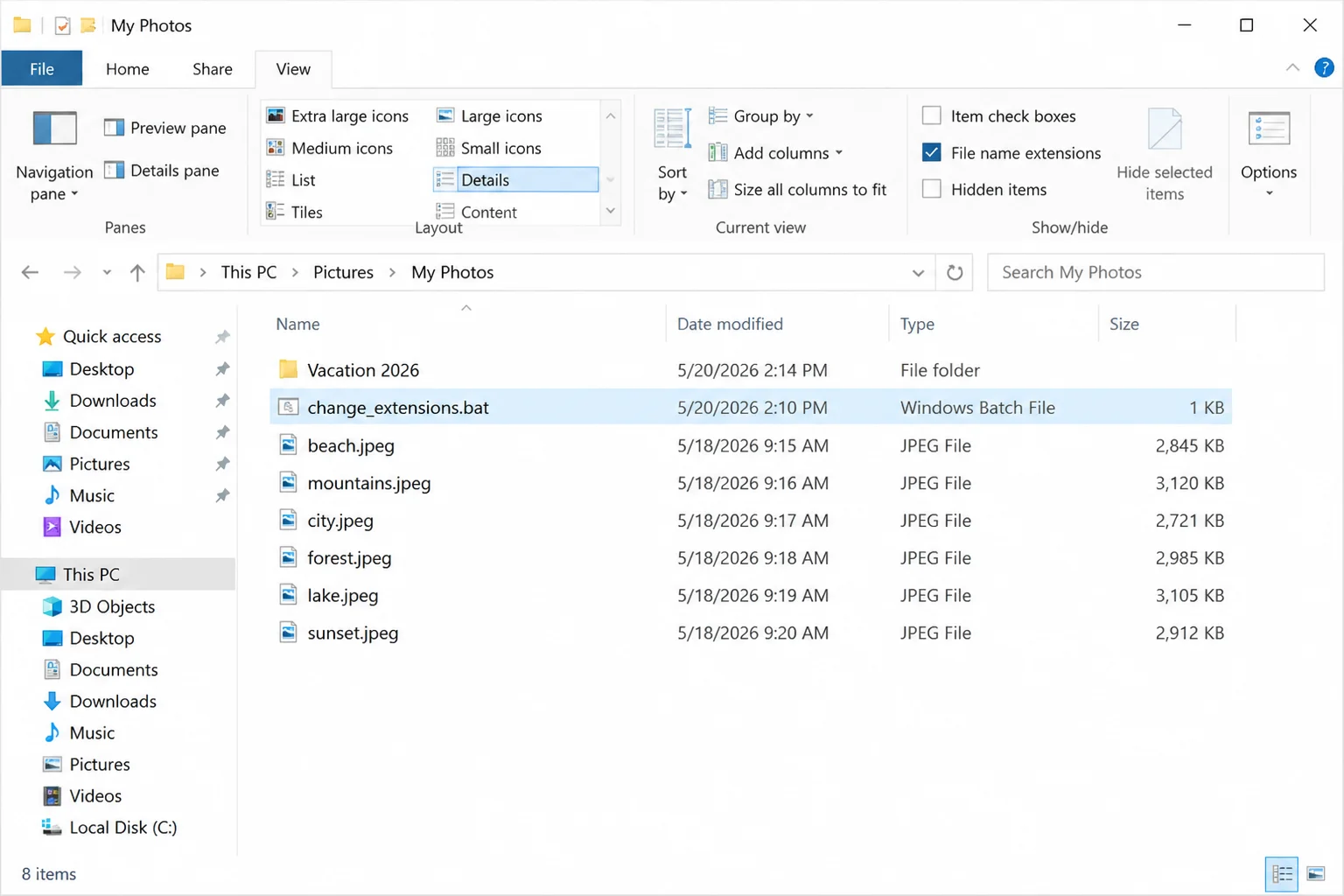This screenshot has height=896, width=1344.
Task: Open the Group by dropdown
Action: coord(761,116)
